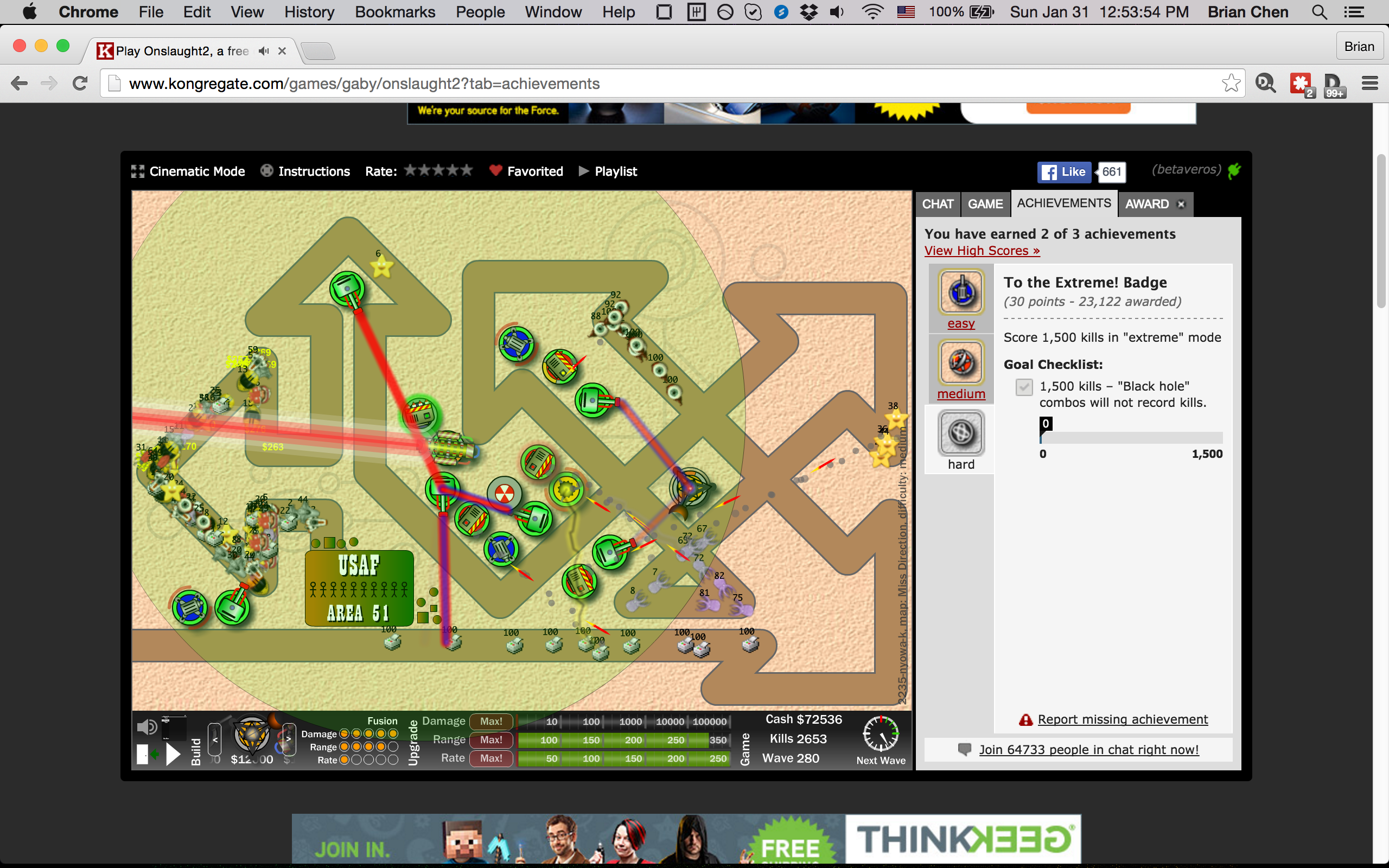Click the kills progress bar
This screenshot has width=1389, height=868.
pos(1131,438)
